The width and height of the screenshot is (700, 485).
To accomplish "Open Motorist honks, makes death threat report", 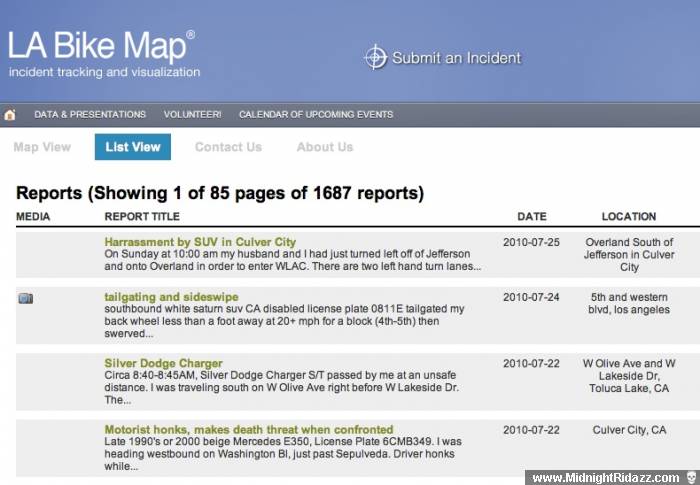I will [249, 429].
